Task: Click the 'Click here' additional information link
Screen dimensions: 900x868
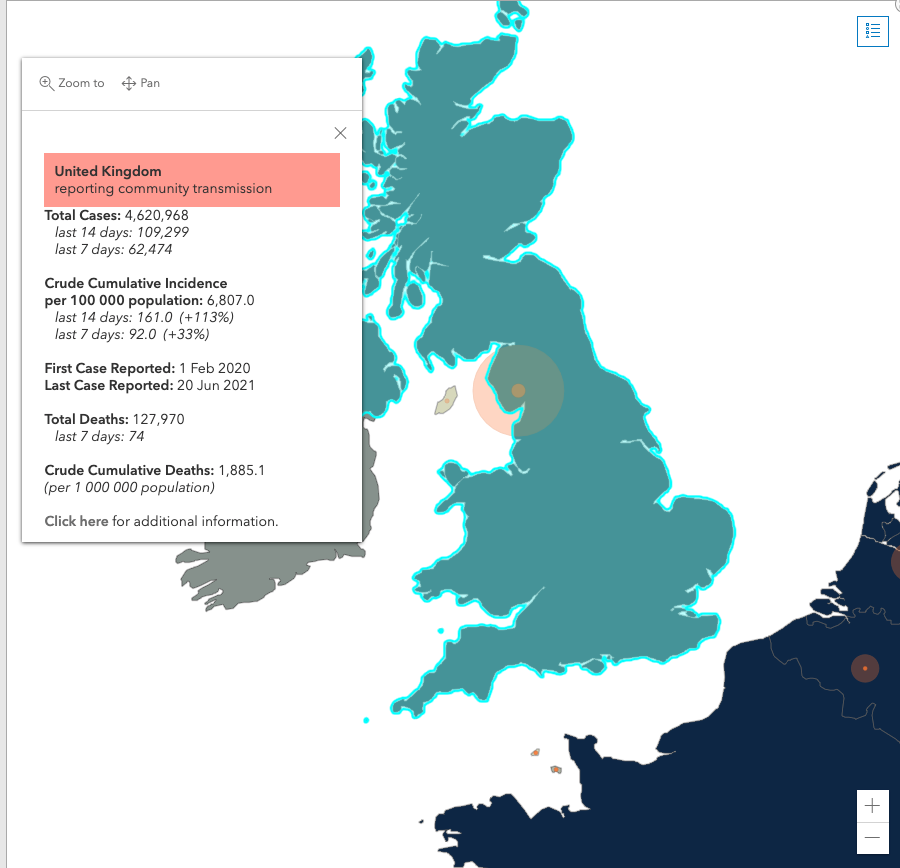Action: click(x=76, y=521)
